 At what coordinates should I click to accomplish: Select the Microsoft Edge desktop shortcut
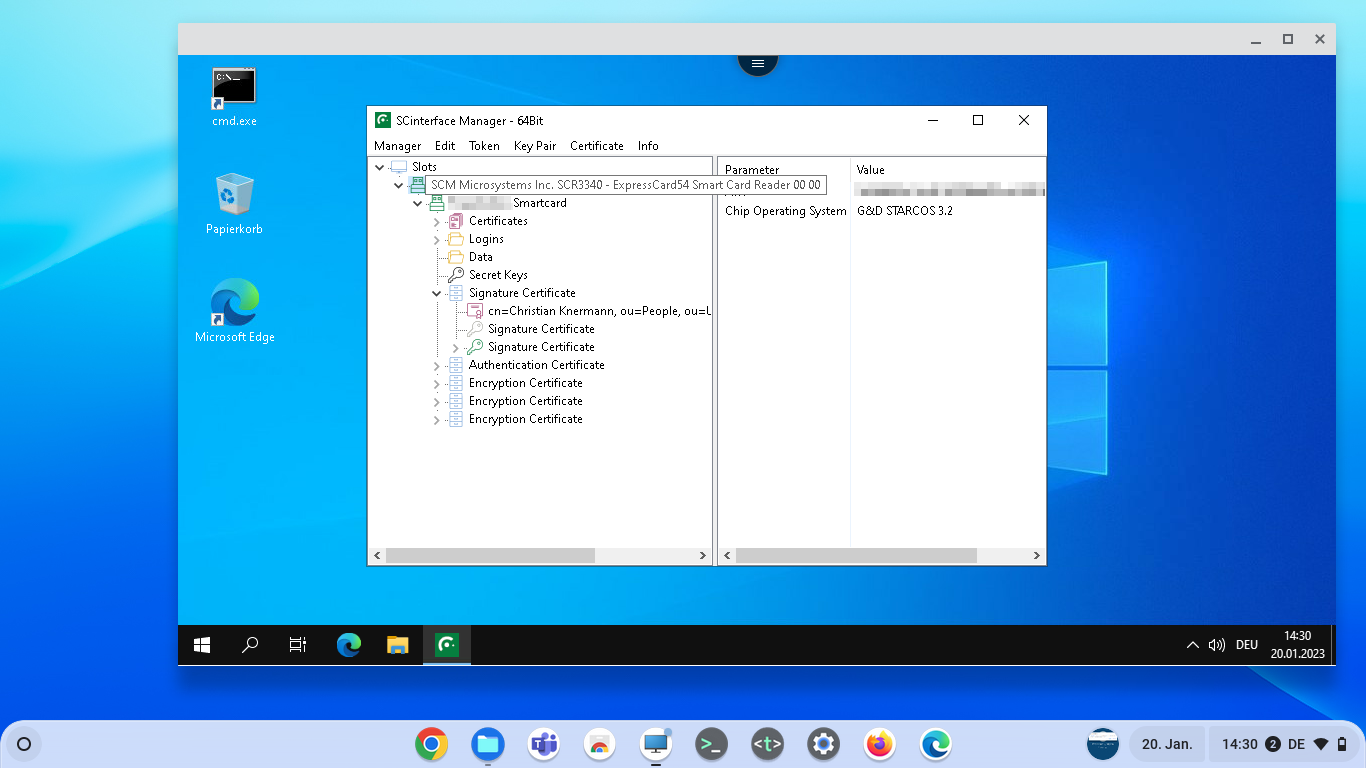(x=234, y=311)
